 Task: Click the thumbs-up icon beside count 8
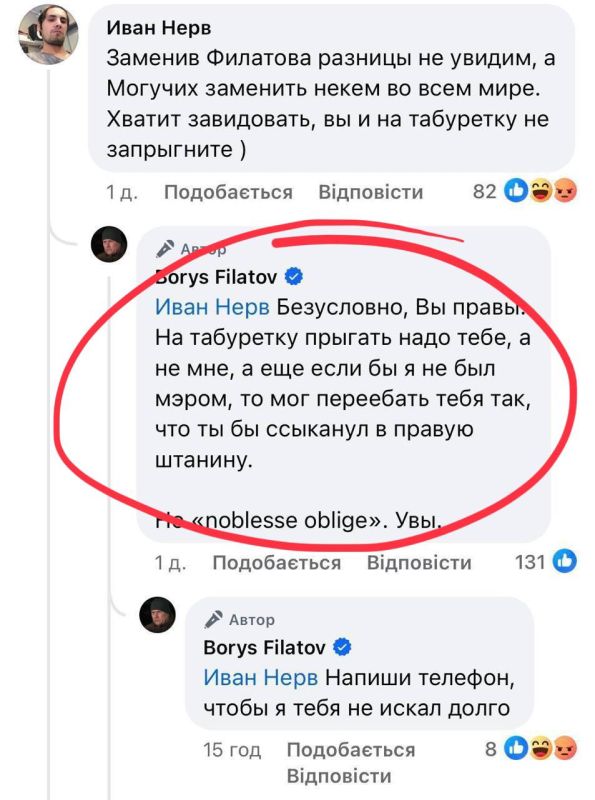pyautogui.click(x=517, y=746)
